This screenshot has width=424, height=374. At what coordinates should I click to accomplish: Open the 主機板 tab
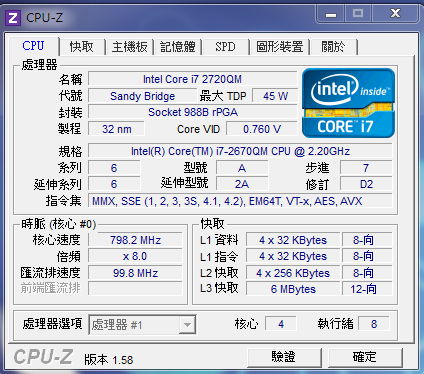point(130,47)
